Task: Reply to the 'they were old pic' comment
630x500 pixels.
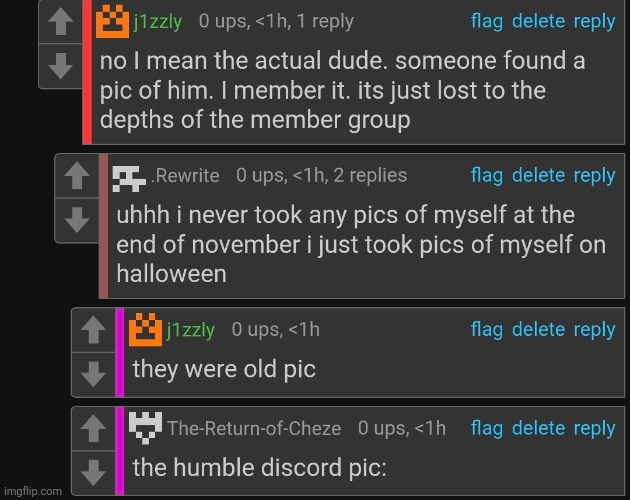Action: coord(595,330)
